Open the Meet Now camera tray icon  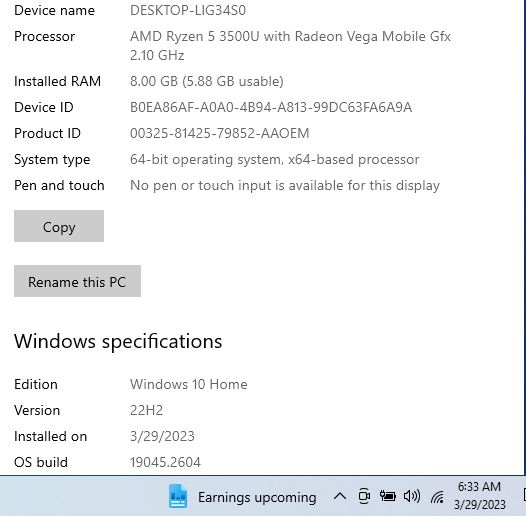364,496
